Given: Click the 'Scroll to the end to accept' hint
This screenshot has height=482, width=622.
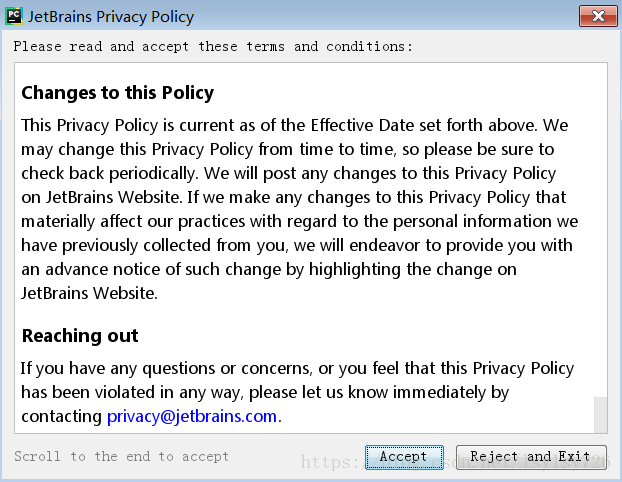Looking at the screenshot, I should pyautogui.click(x=121, y=457).
